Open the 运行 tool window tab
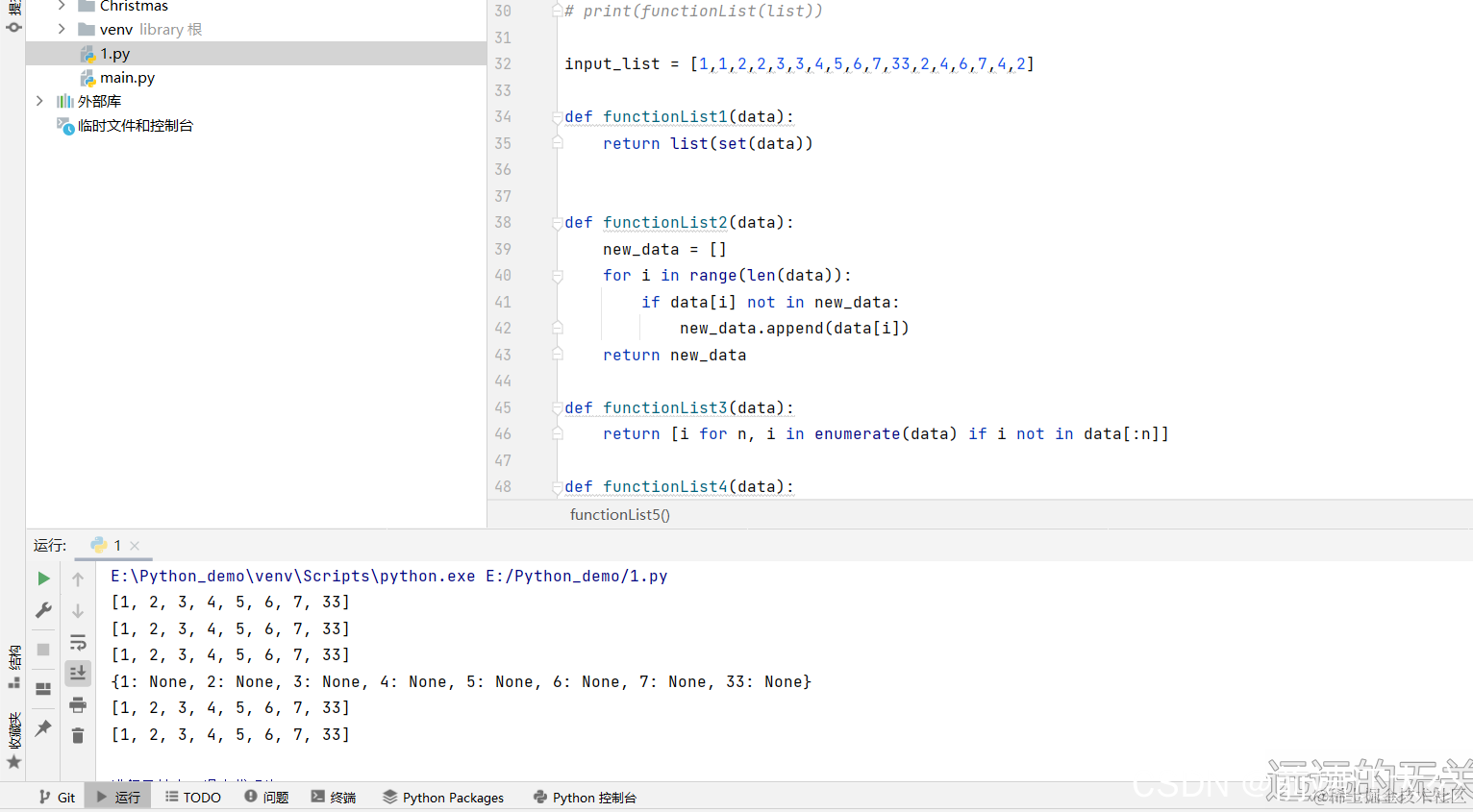Image resolution: width=1473 pixels, height=812 pixels. click(x=117, y=798)
